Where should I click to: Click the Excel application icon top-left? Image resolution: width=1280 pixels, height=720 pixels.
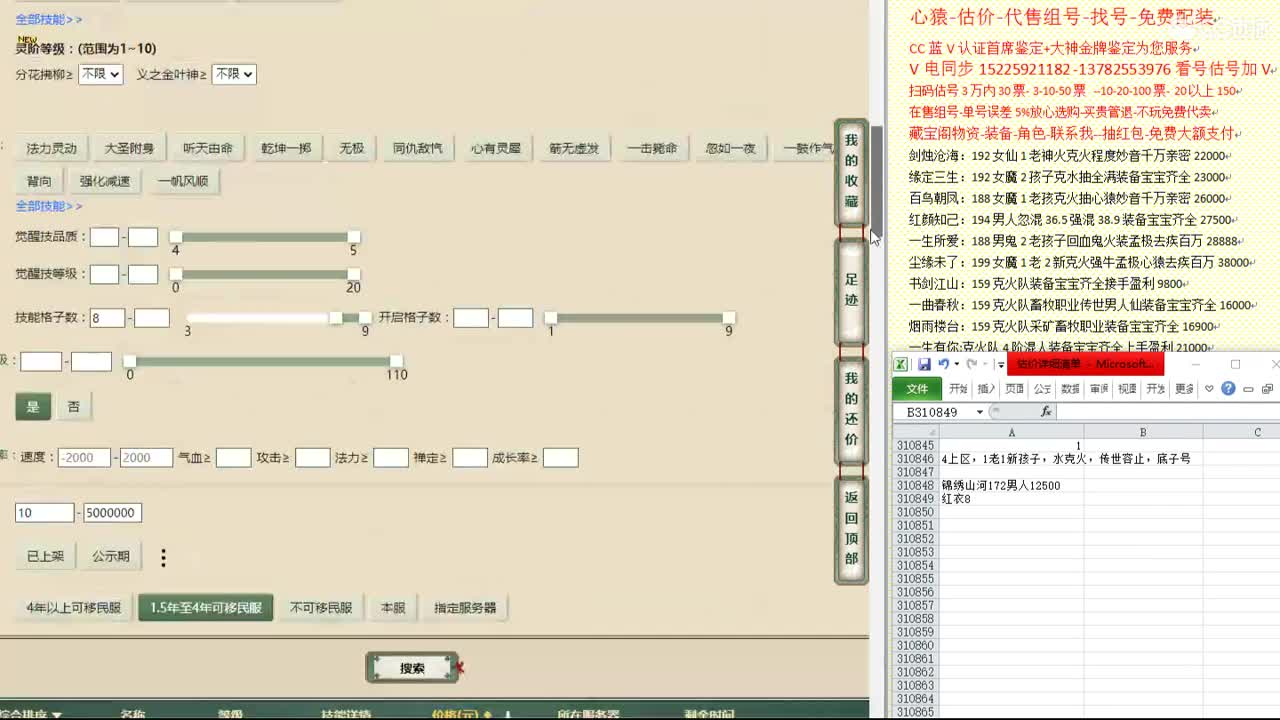(x=901, y=365)
